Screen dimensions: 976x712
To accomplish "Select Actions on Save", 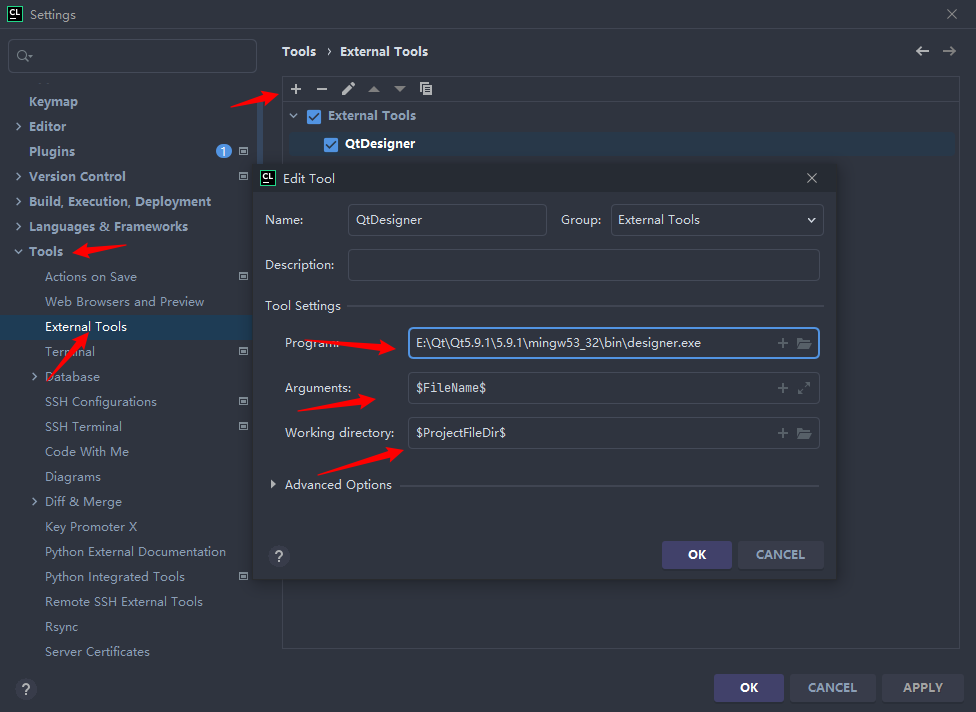I will pyautogui.click(x=91, y=276).
